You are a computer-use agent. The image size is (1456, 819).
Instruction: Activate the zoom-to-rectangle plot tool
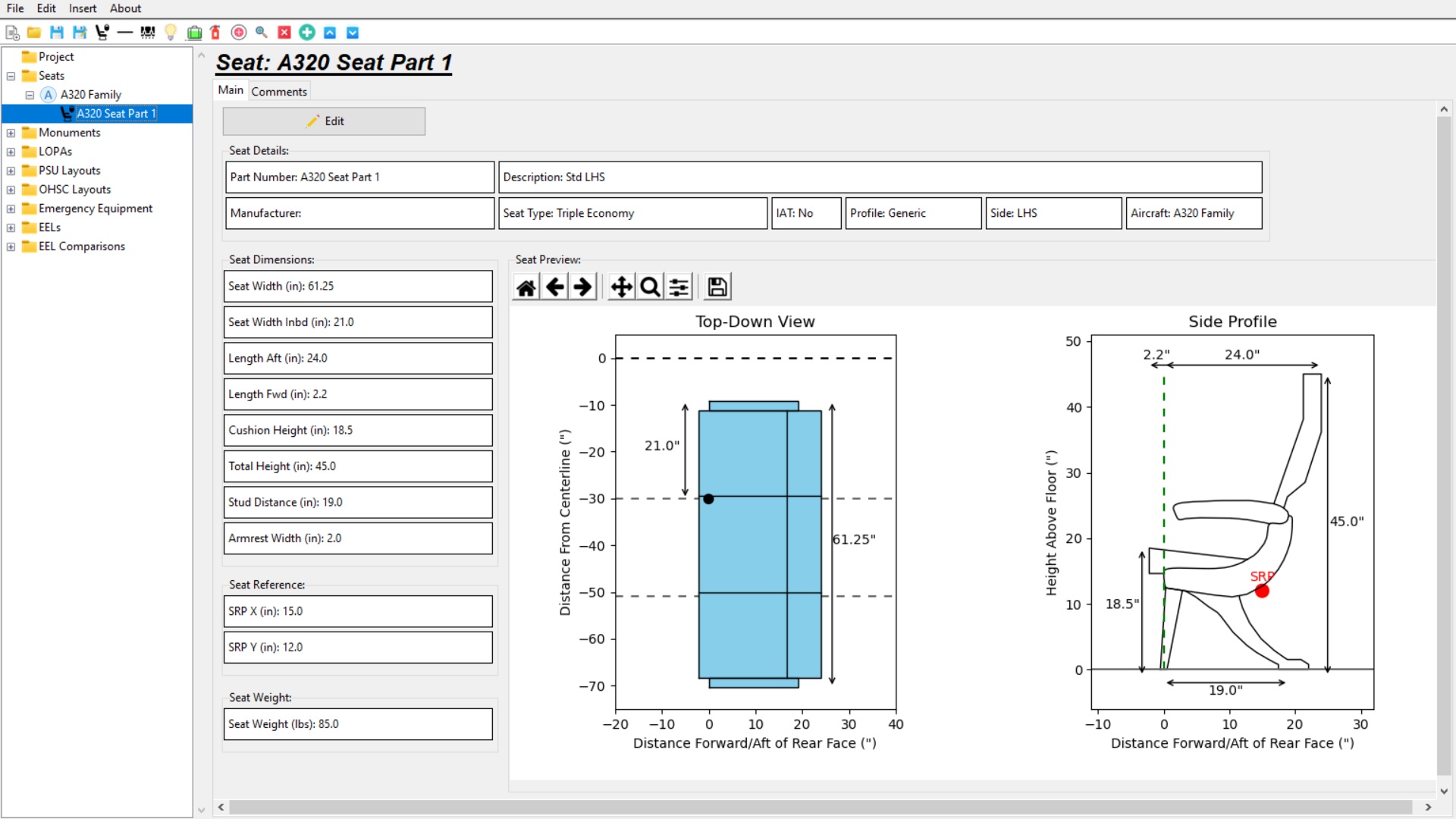pyautogui.click(x=650, y=287)
